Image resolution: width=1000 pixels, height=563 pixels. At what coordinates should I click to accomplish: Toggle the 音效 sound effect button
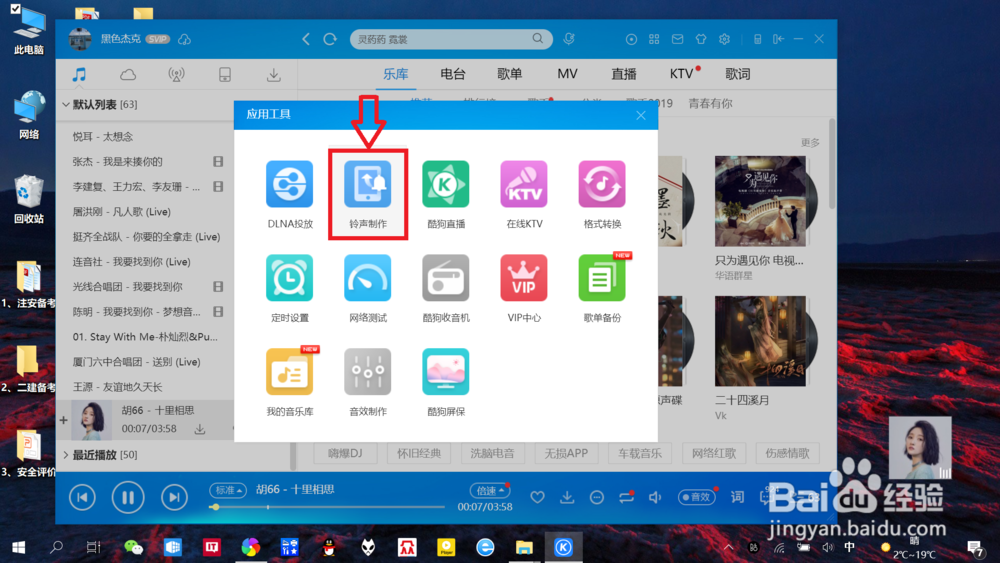(696, 497)
